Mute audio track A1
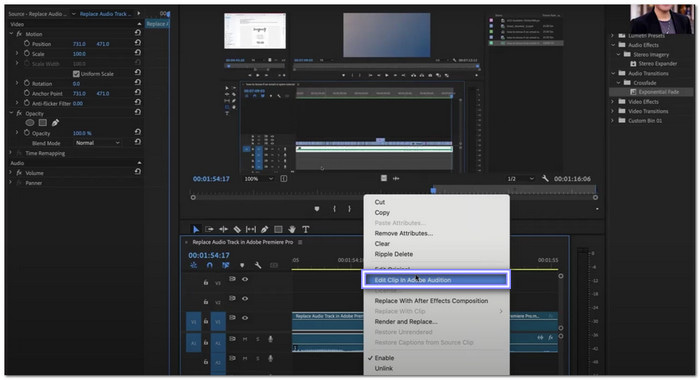Screen dimensions: 700x380 click(245, 339)
